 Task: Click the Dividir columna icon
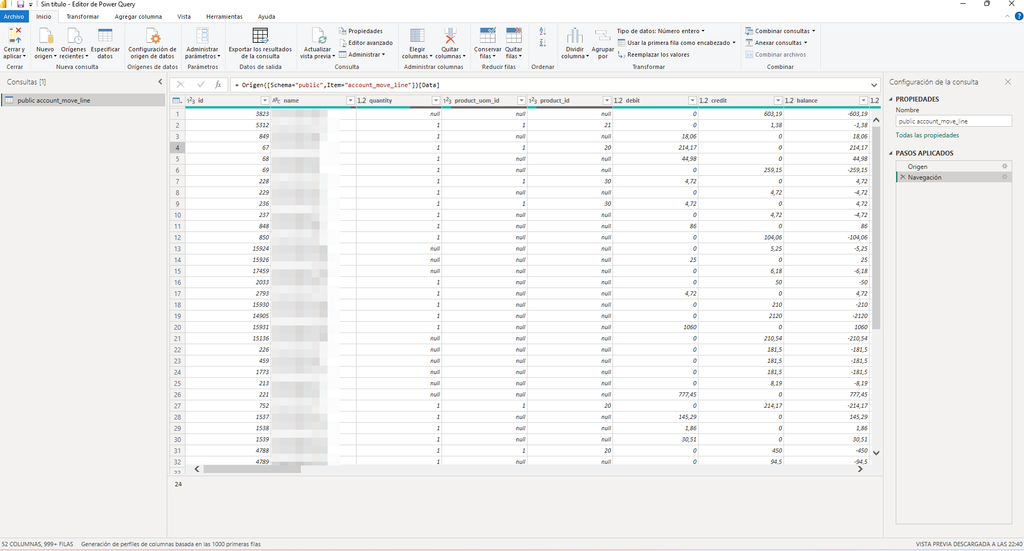coord(575,36)
